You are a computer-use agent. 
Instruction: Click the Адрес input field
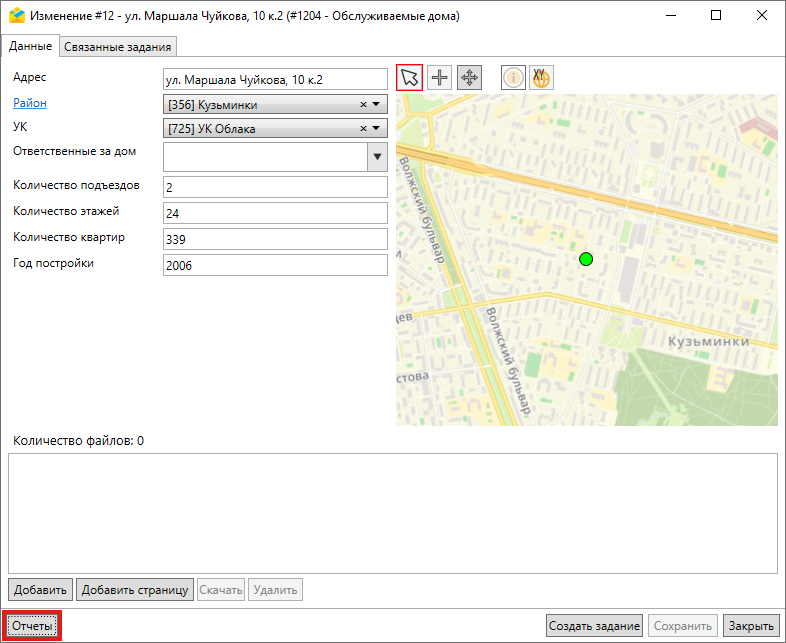click(274, 79)
